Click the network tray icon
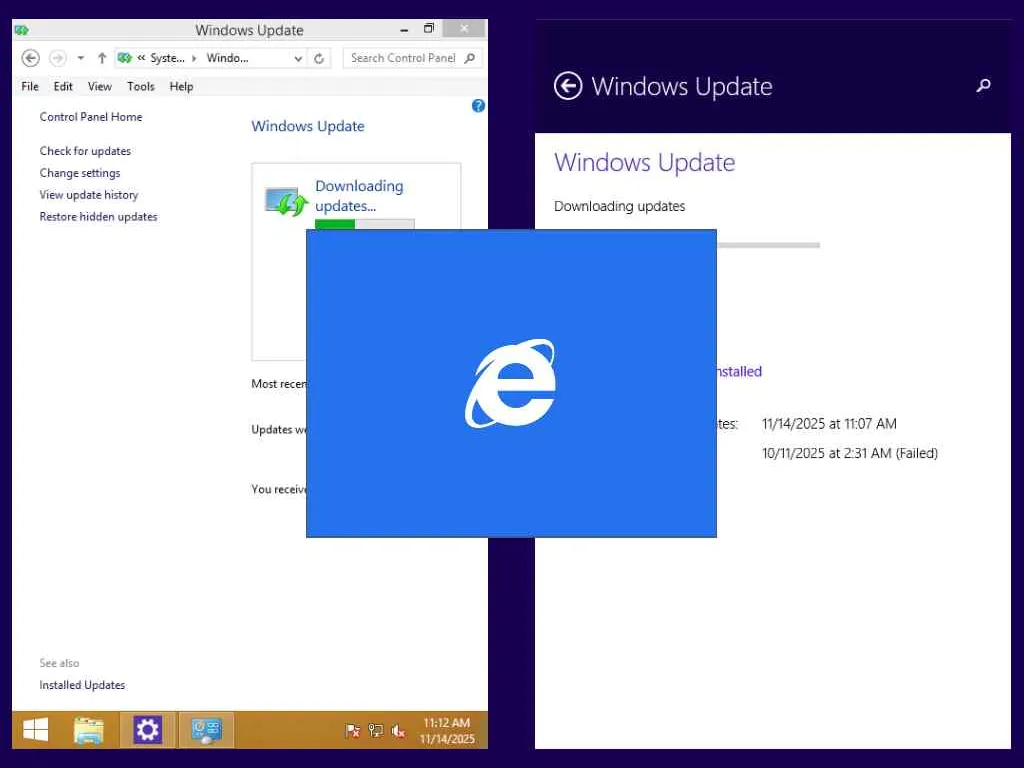This screenshot has width=1024, height=768. [x=376, y=731]
